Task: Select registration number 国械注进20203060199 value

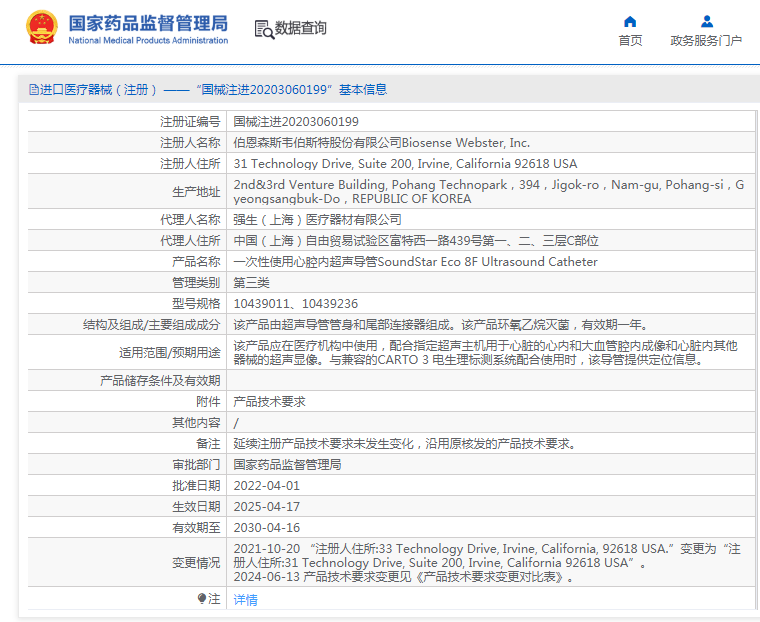Action: pyautogui.click(x=296, y=122)
